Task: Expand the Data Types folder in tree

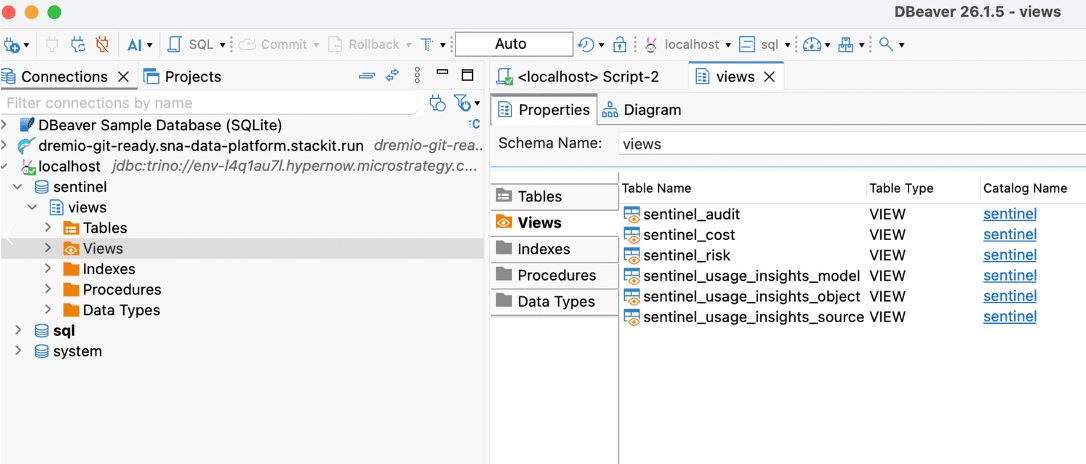Action: click(x=48, y=310)
